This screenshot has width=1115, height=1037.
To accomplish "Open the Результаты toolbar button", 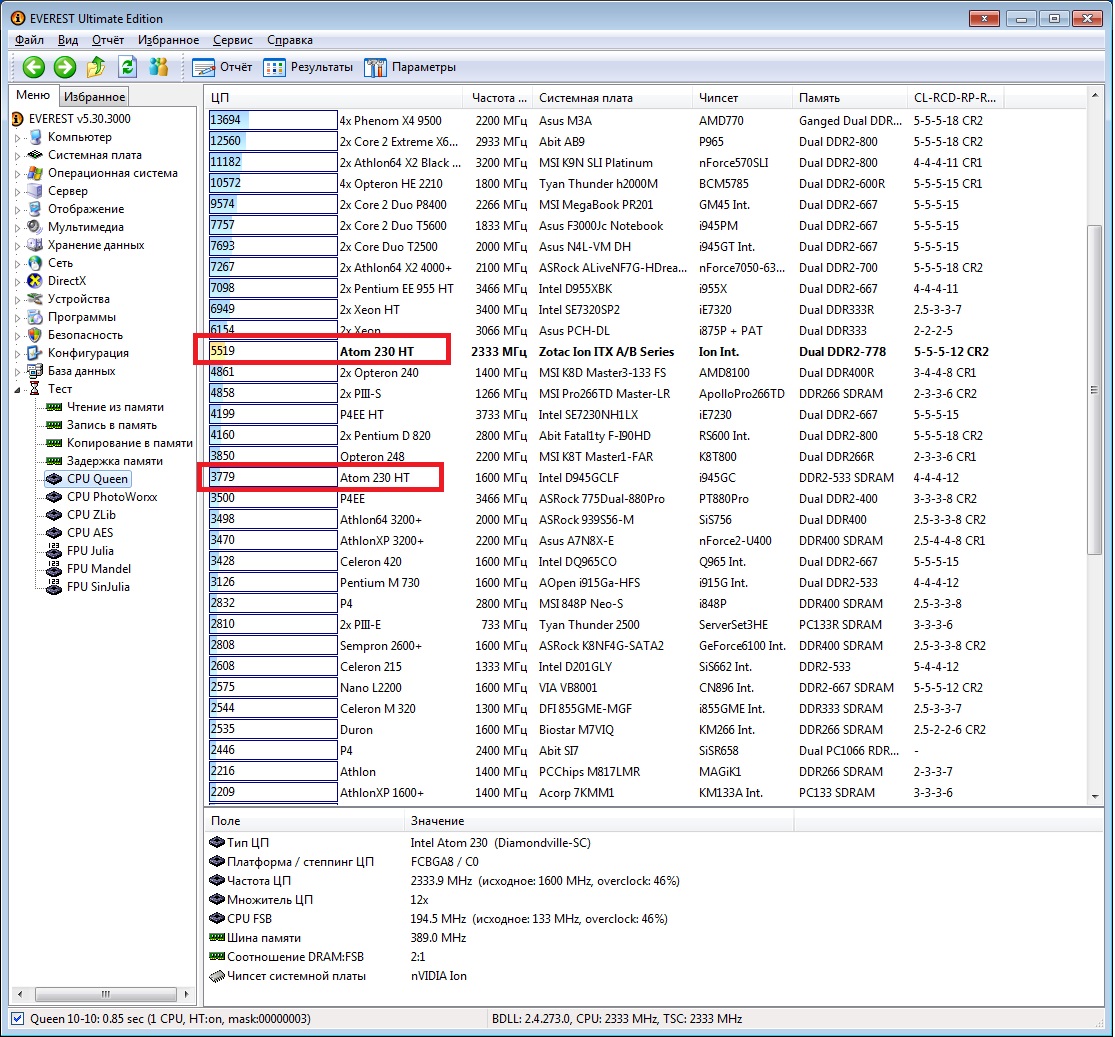I will pyautogui.click(x=308, y=67).
